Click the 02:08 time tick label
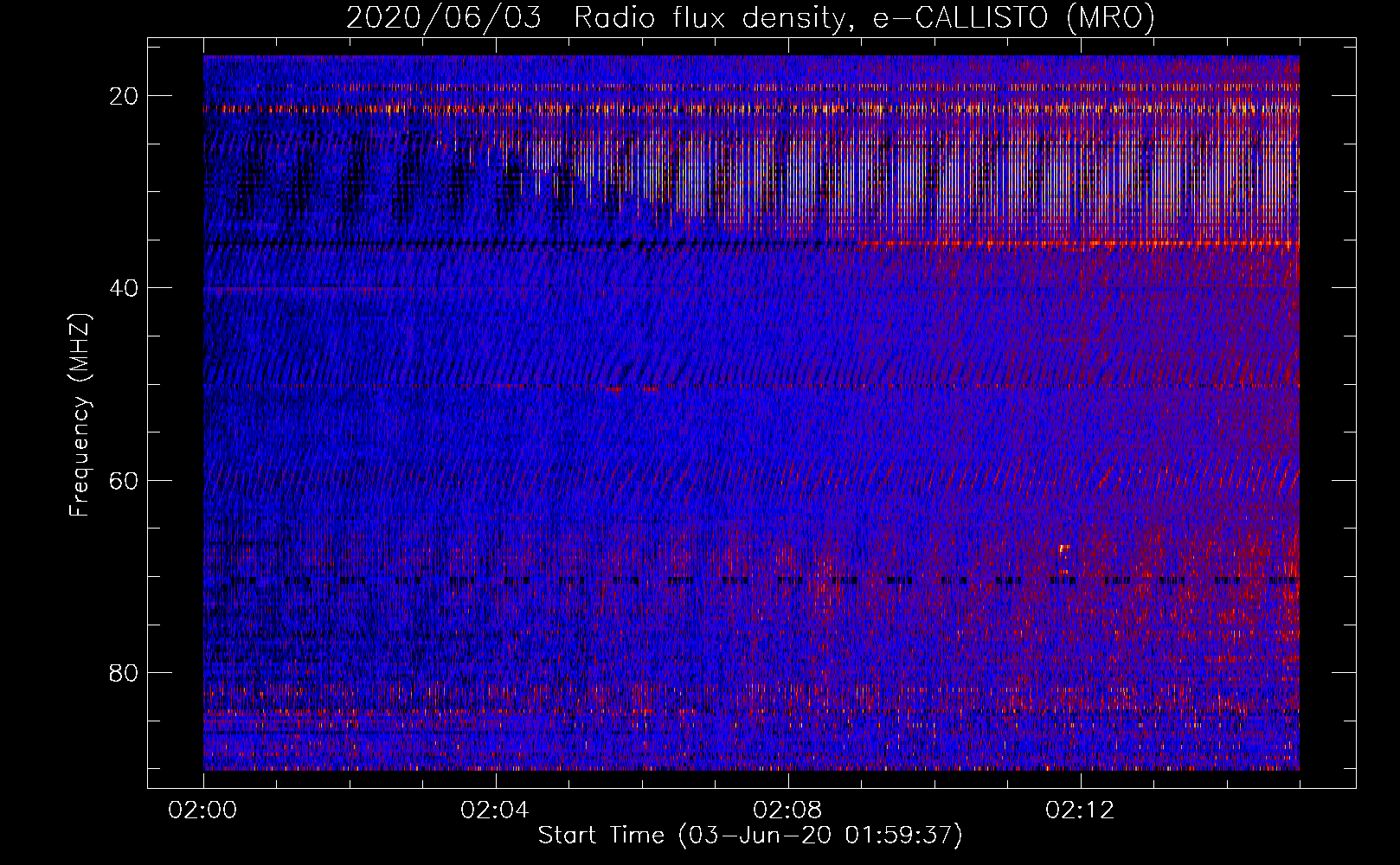Image resolution: width=1400 pixels, height=865 pixels. click(788, 811)
